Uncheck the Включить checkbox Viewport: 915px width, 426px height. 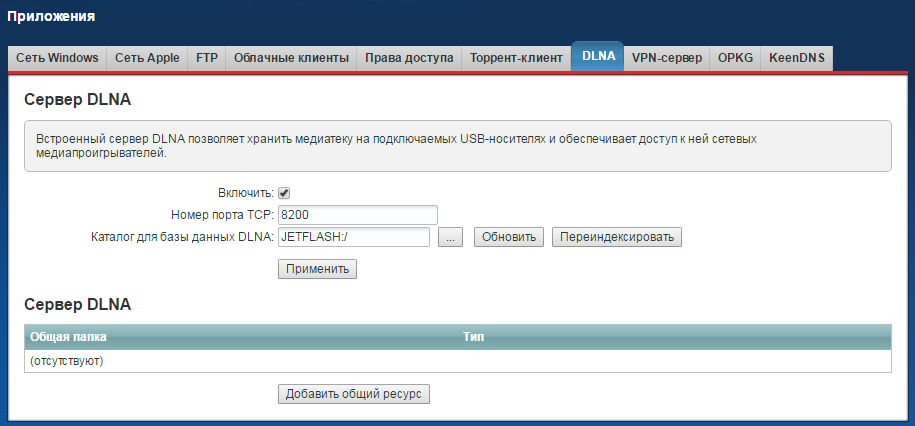click(x=284, y=193)
